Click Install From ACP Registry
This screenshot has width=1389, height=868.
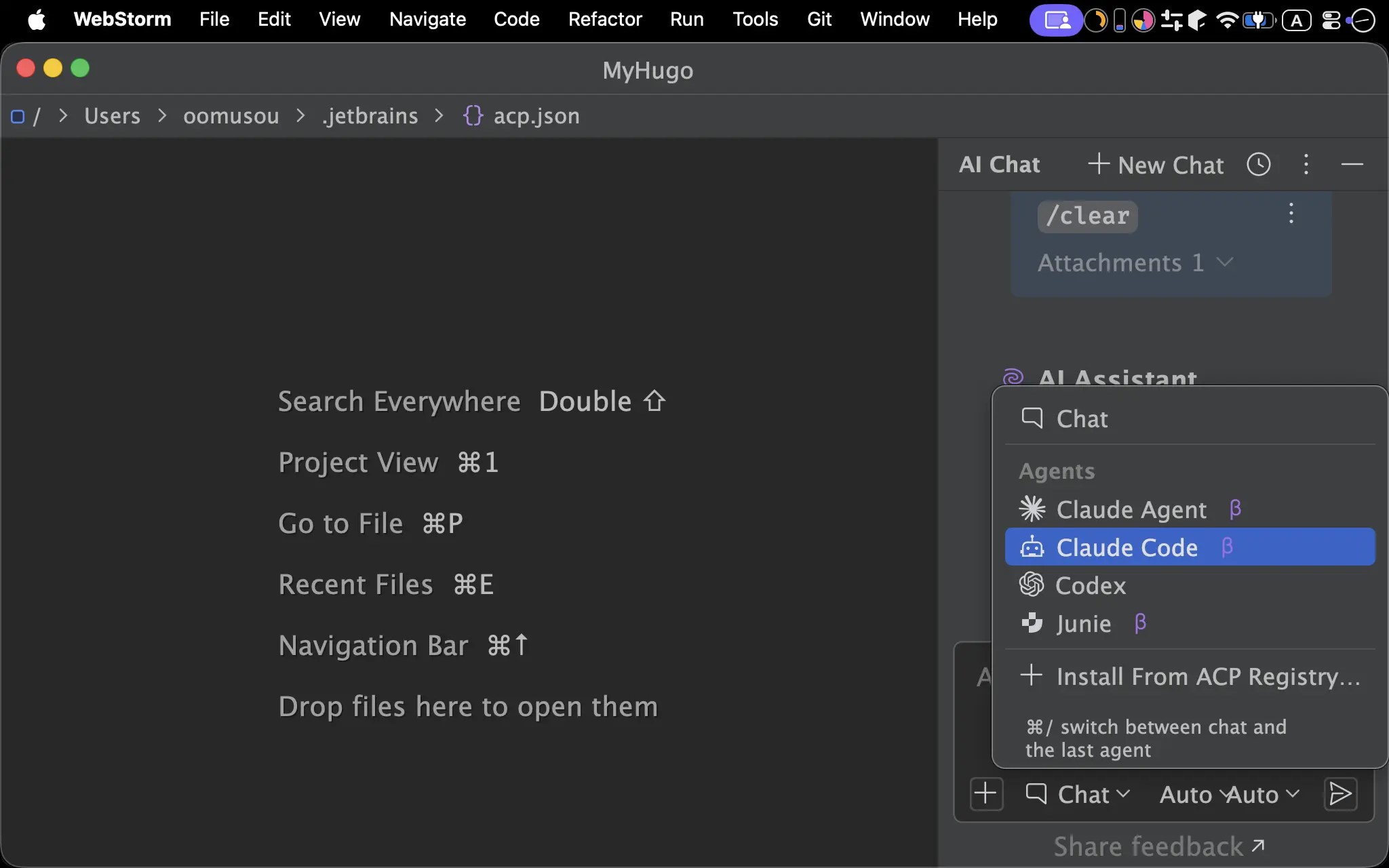1190,676
